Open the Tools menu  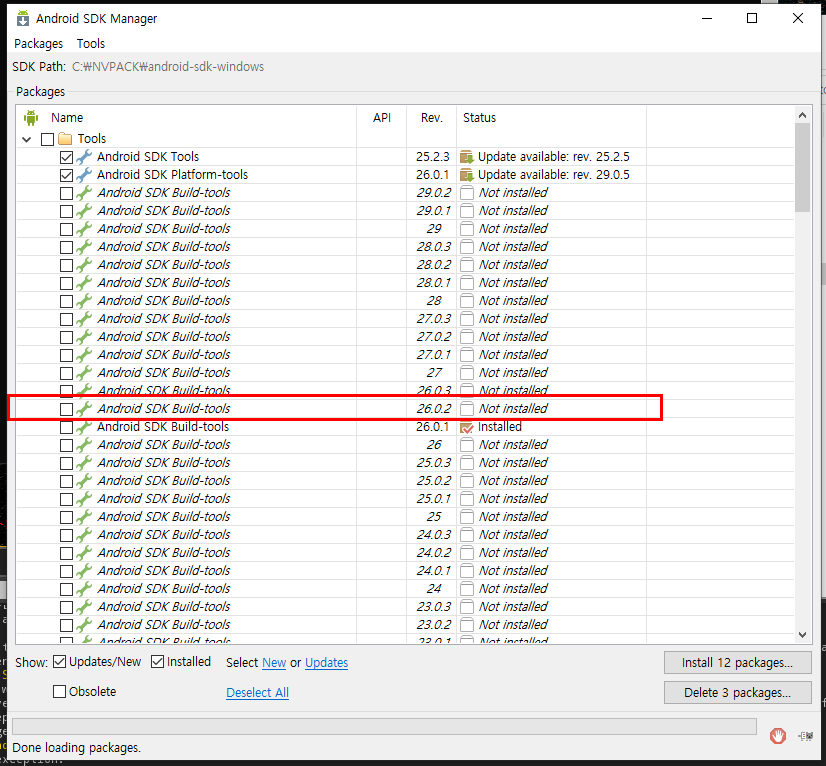(x=91, y=44)
